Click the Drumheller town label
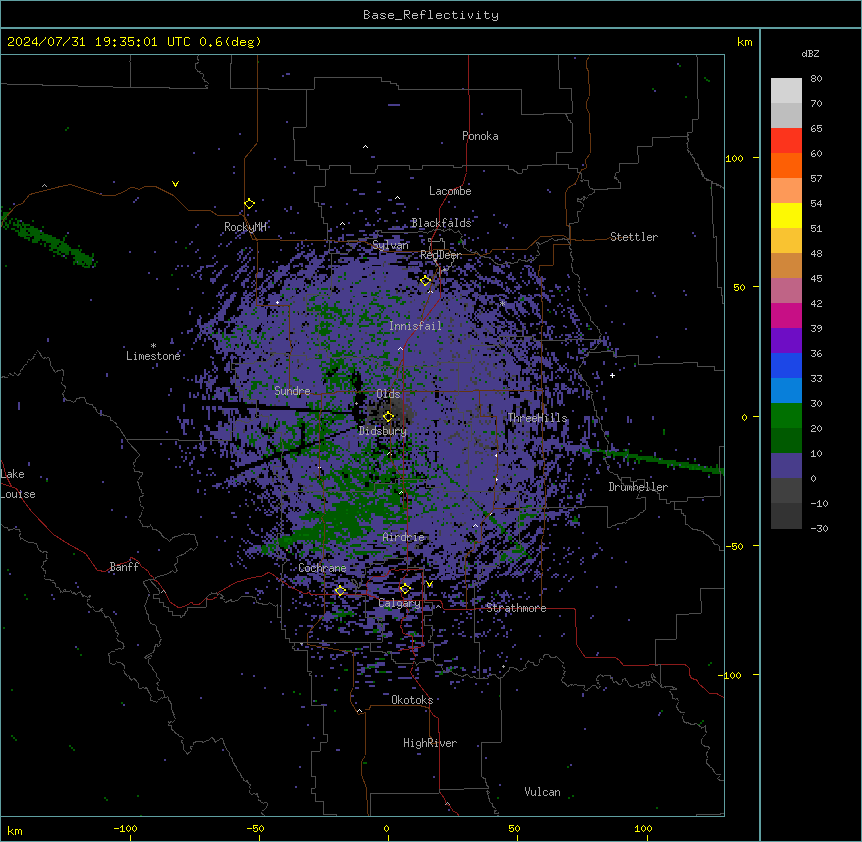Image resolution: width=862 pixels, height=842 pixels. click(638, 487)
